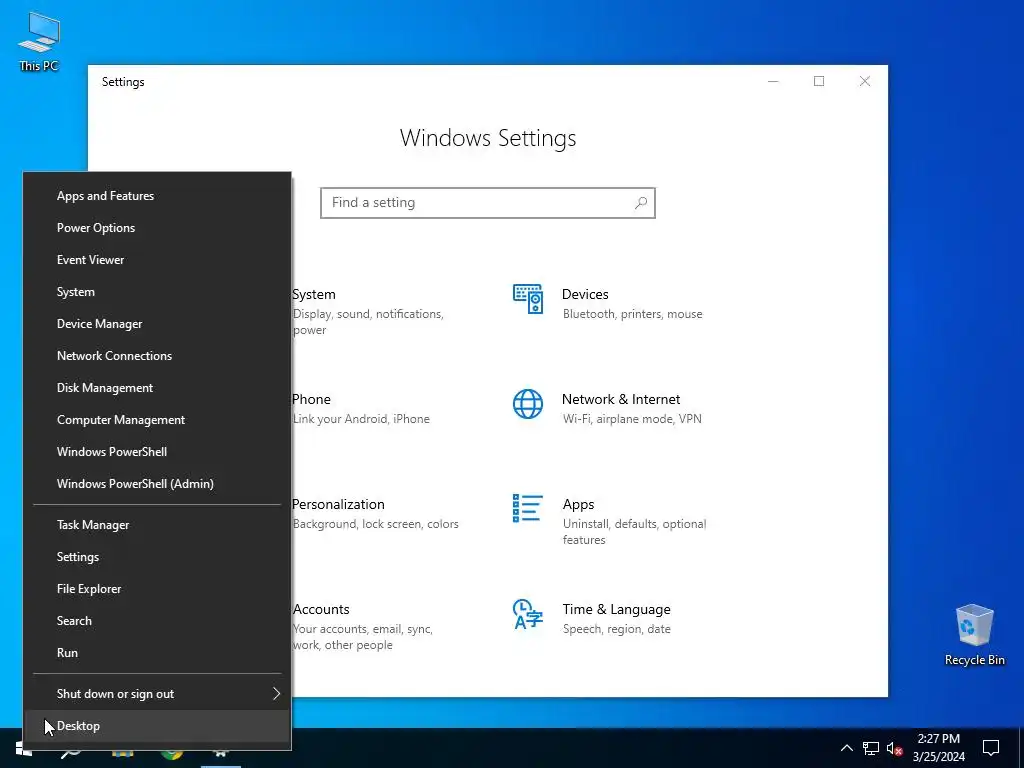Image resolution: width=1024 pixels, height=768 pixels.
Task: Show hidden icons in the system tray
Action: pyautogui.click(x=846, y=748)
